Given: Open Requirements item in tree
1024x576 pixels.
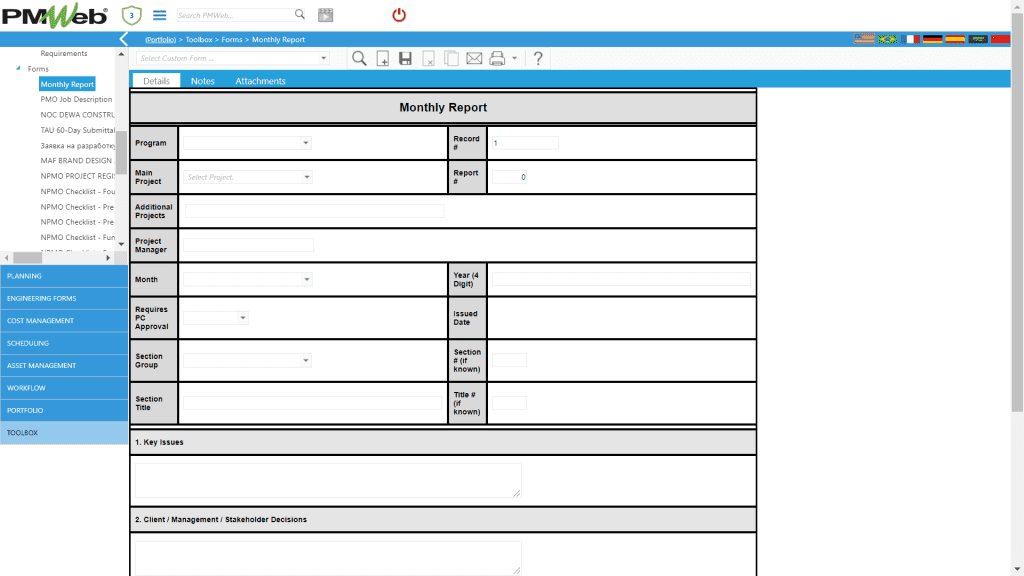Looking at the screenshot, I should [63, 54].
